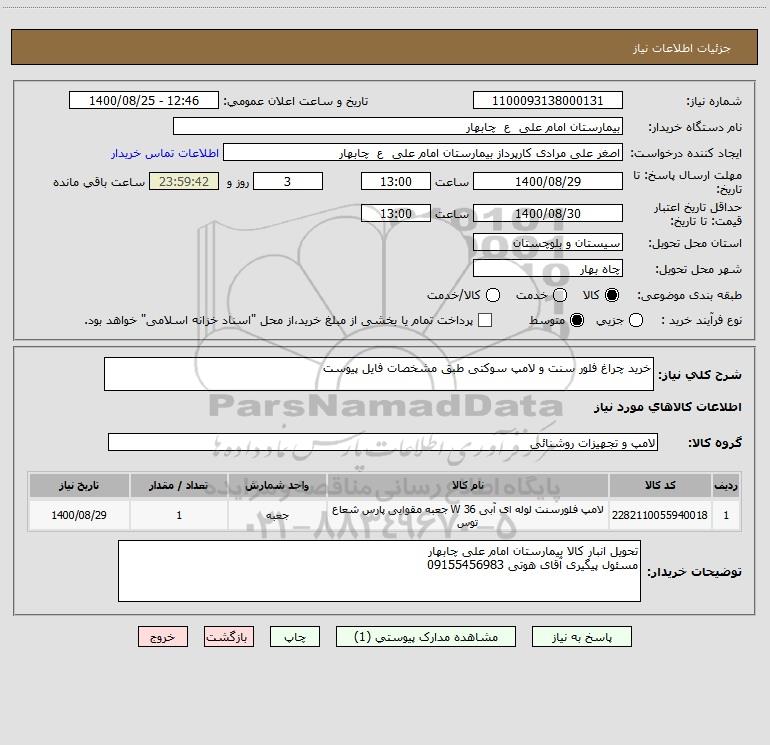
Task: Select the خدمت radio button
Action: point(560,295)
